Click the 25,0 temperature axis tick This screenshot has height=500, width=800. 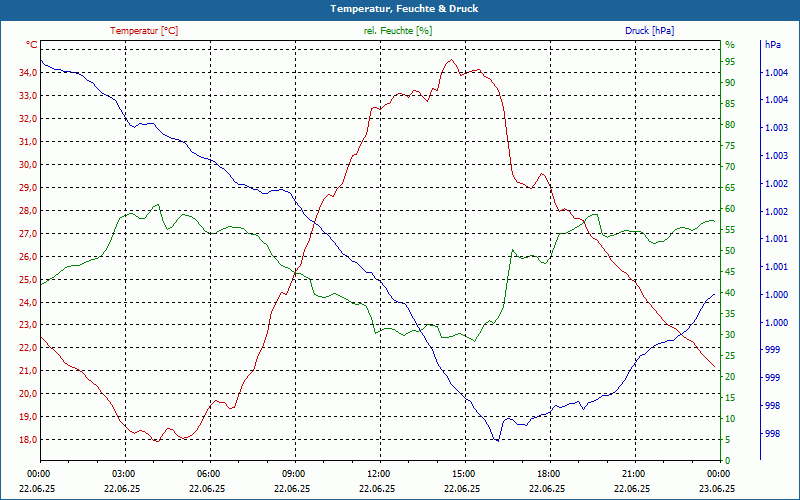tap(28, 280)
